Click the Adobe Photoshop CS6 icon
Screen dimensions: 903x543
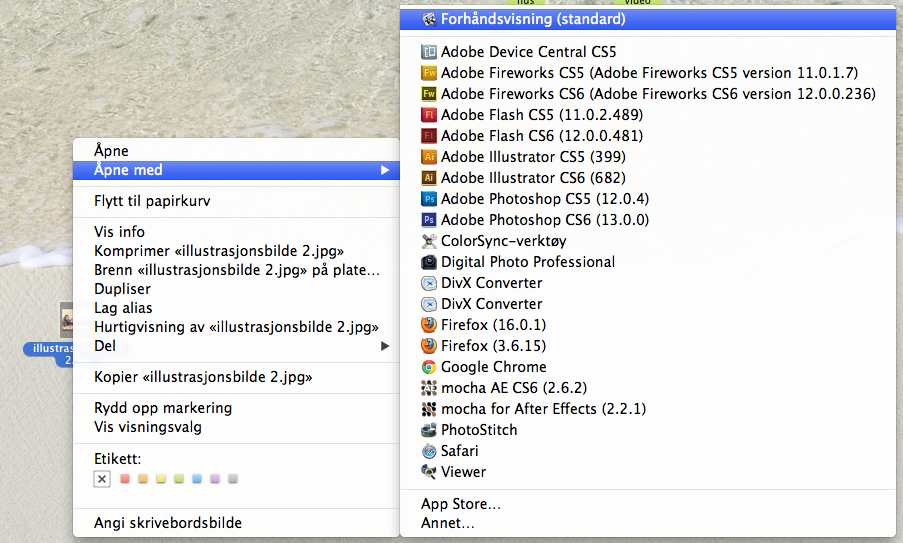pyautogui.click(x=429, y=220)
